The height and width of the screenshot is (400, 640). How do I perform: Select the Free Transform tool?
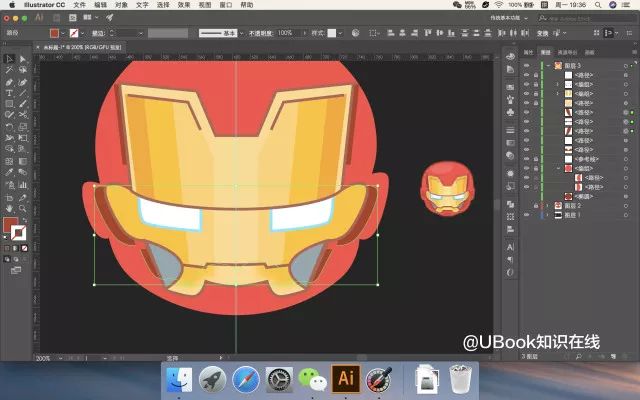[x=23, y=138]
